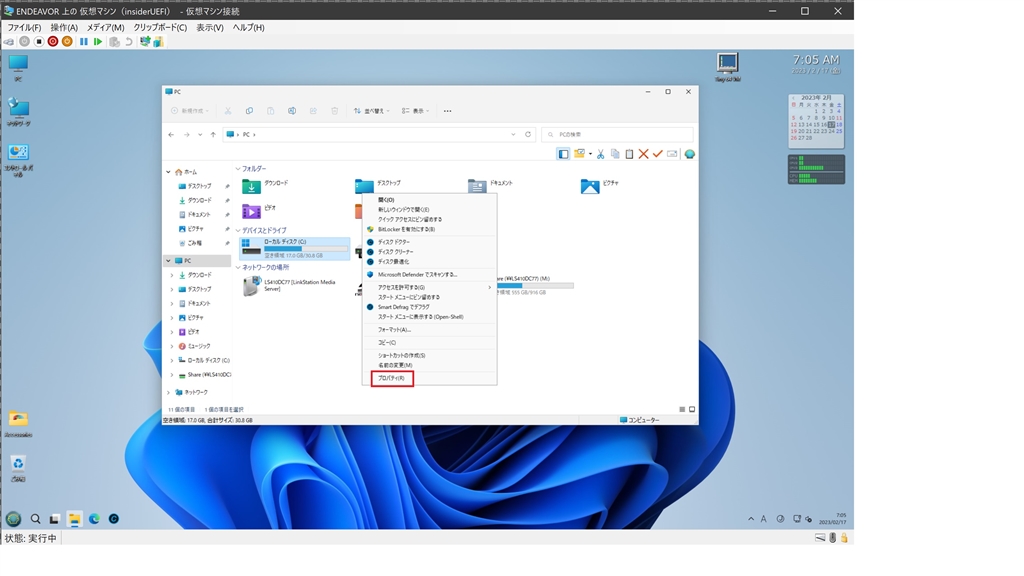Switch to large icons view at status bar

[692, 409]
